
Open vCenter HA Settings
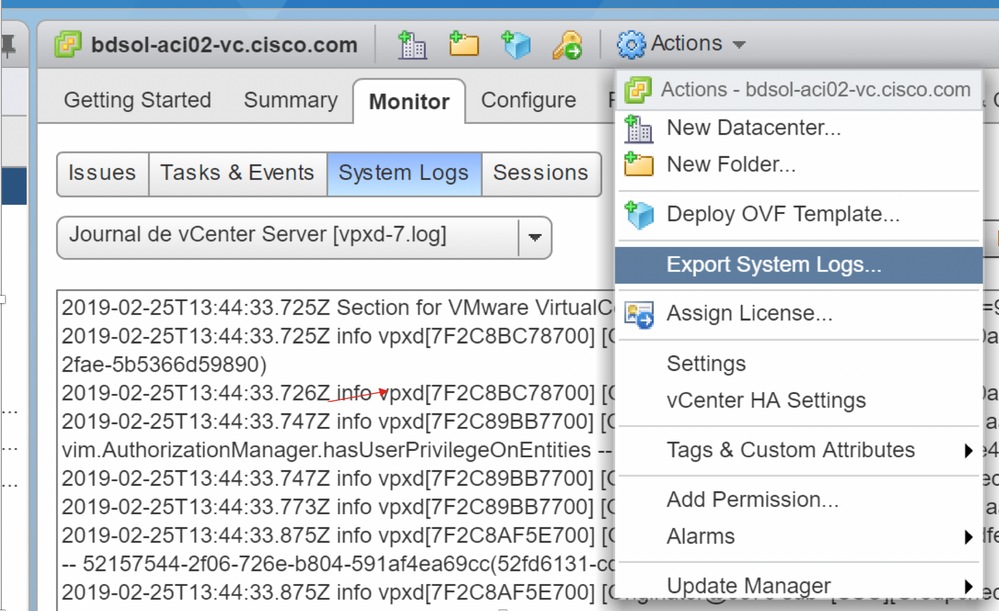pos(764,400)
